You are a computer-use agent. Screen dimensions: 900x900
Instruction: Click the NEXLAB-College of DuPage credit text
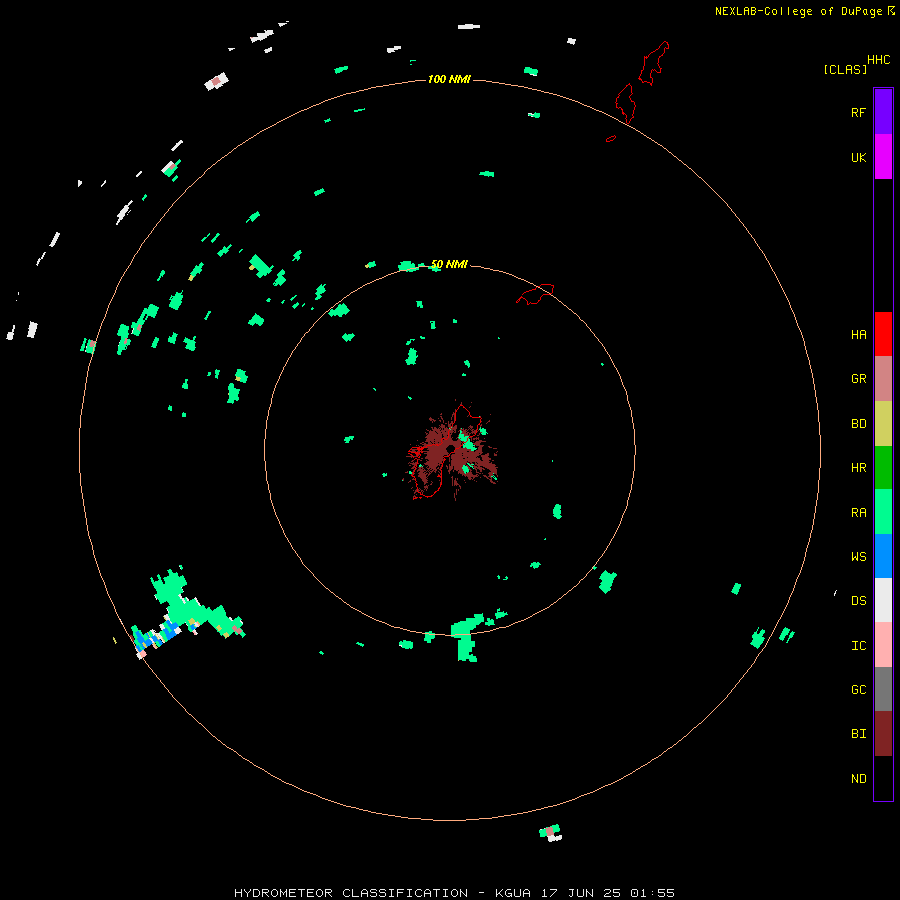click(798, 11)
